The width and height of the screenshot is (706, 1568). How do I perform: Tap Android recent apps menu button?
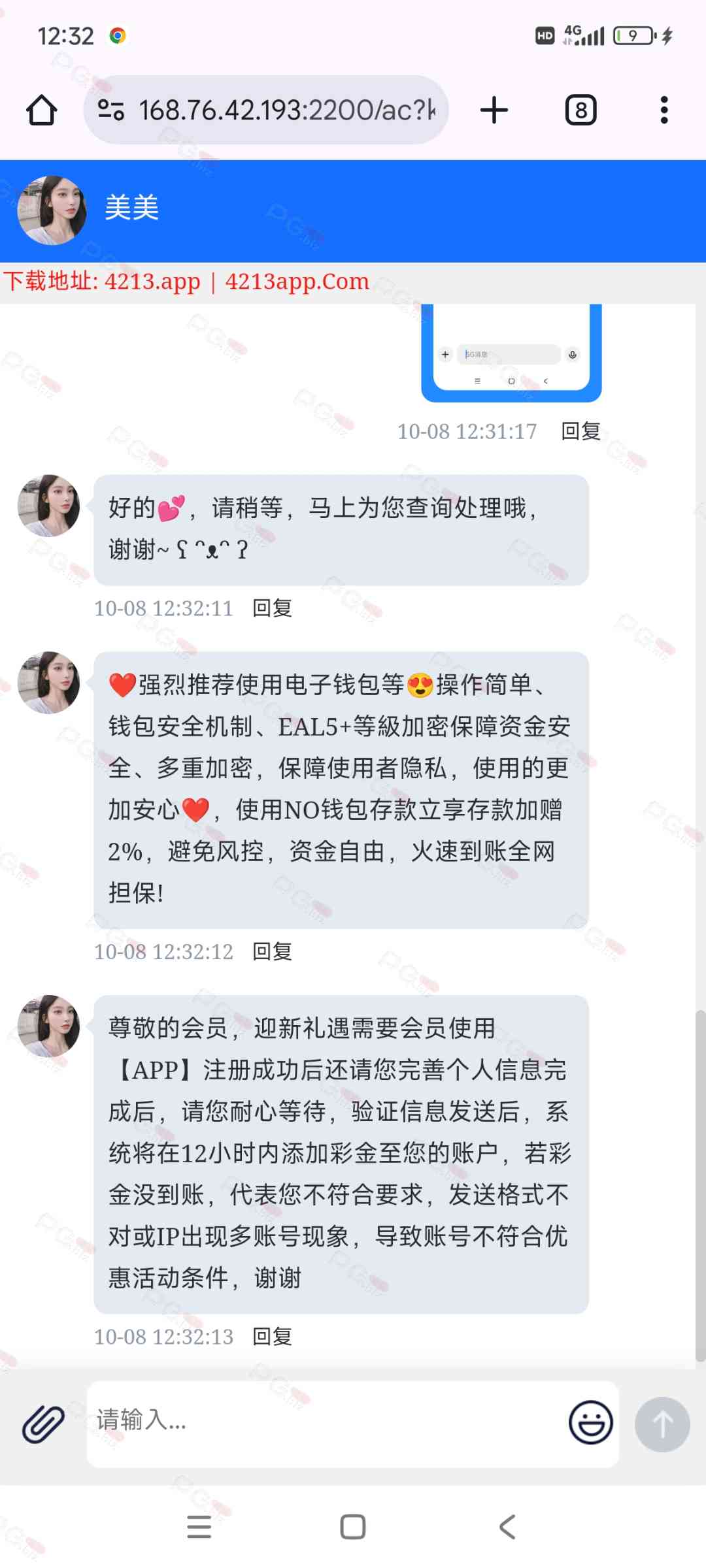tap(199, 1527)
